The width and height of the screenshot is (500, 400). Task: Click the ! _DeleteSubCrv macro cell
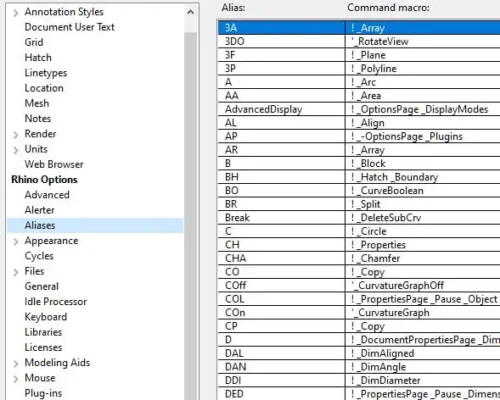423,218
